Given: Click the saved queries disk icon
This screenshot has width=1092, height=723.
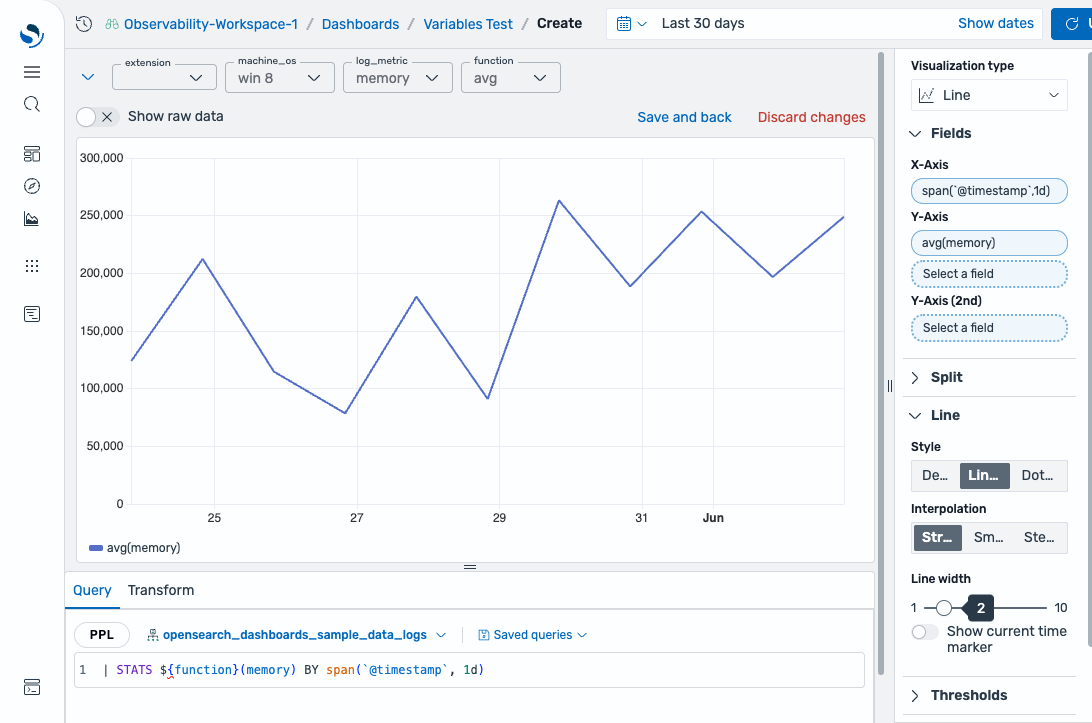Looking at the screenshot, I should tap(483, 635).
